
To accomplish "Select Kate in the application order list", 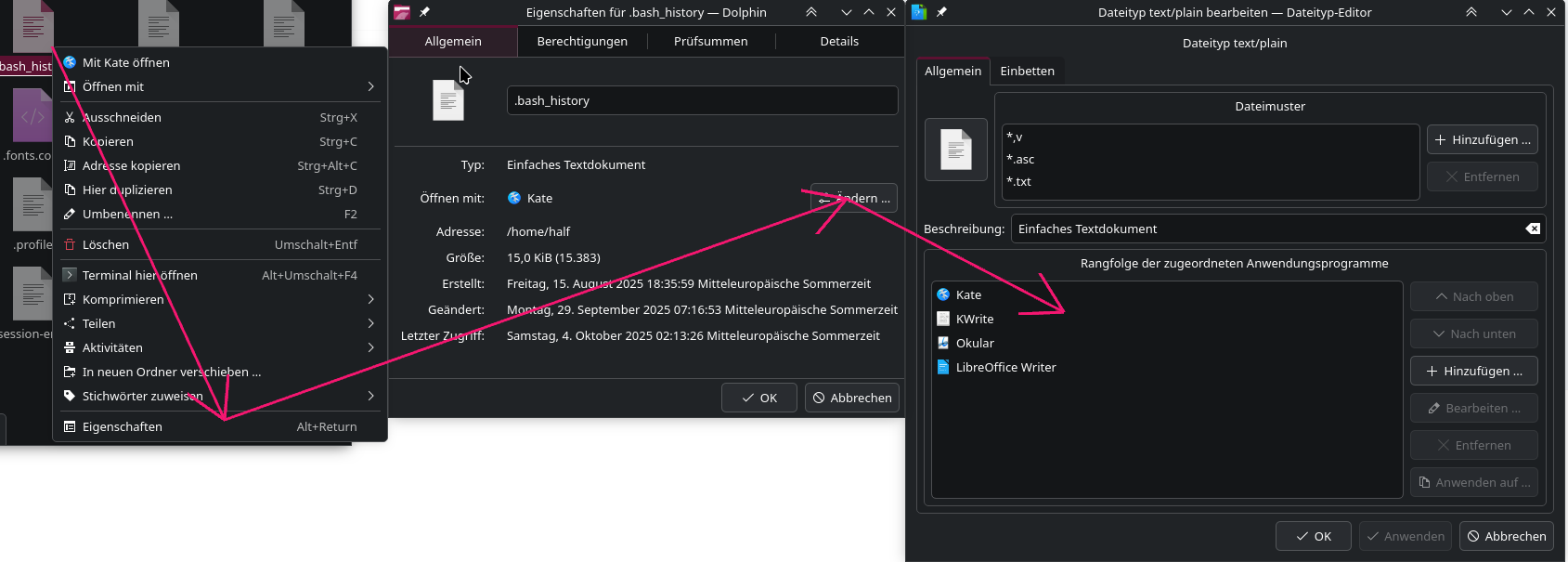I will [968, 294].
